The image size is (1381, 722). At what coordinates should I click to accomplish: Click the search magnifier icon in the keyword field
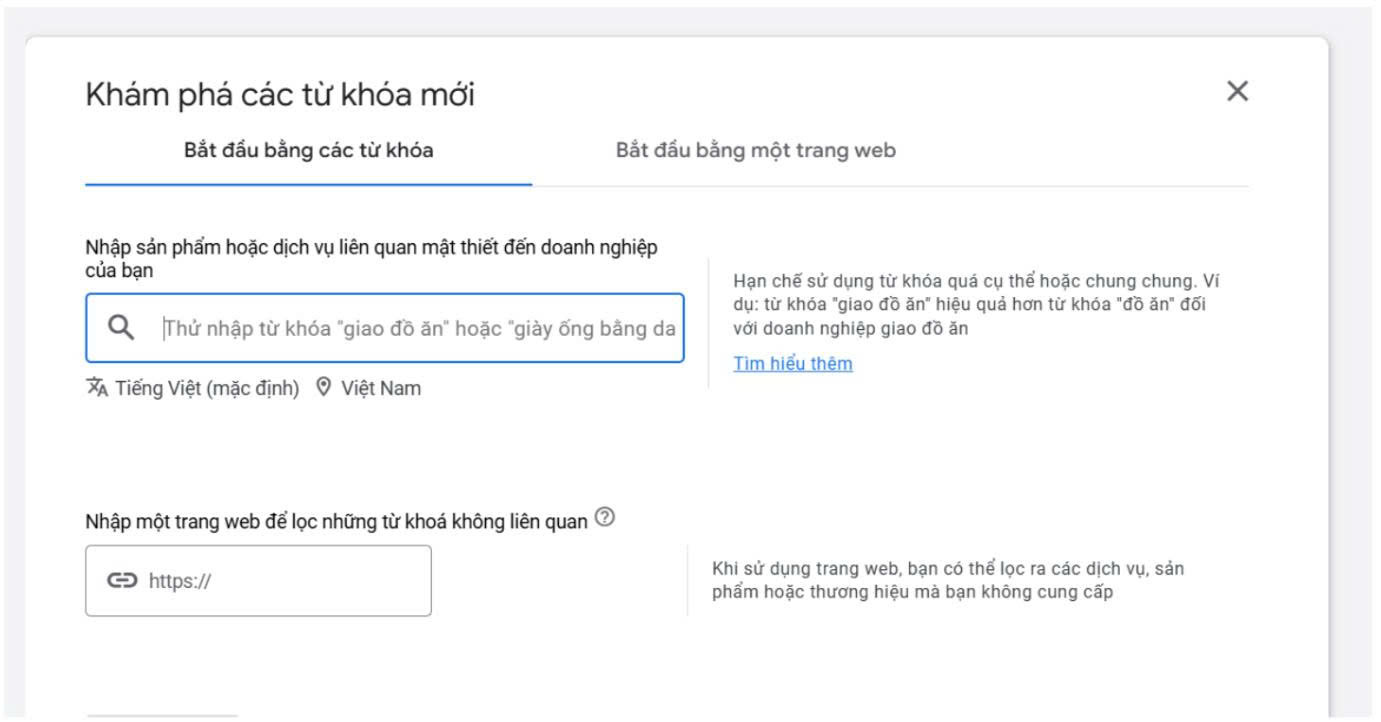pyautogui.click(x=122, y=327)
